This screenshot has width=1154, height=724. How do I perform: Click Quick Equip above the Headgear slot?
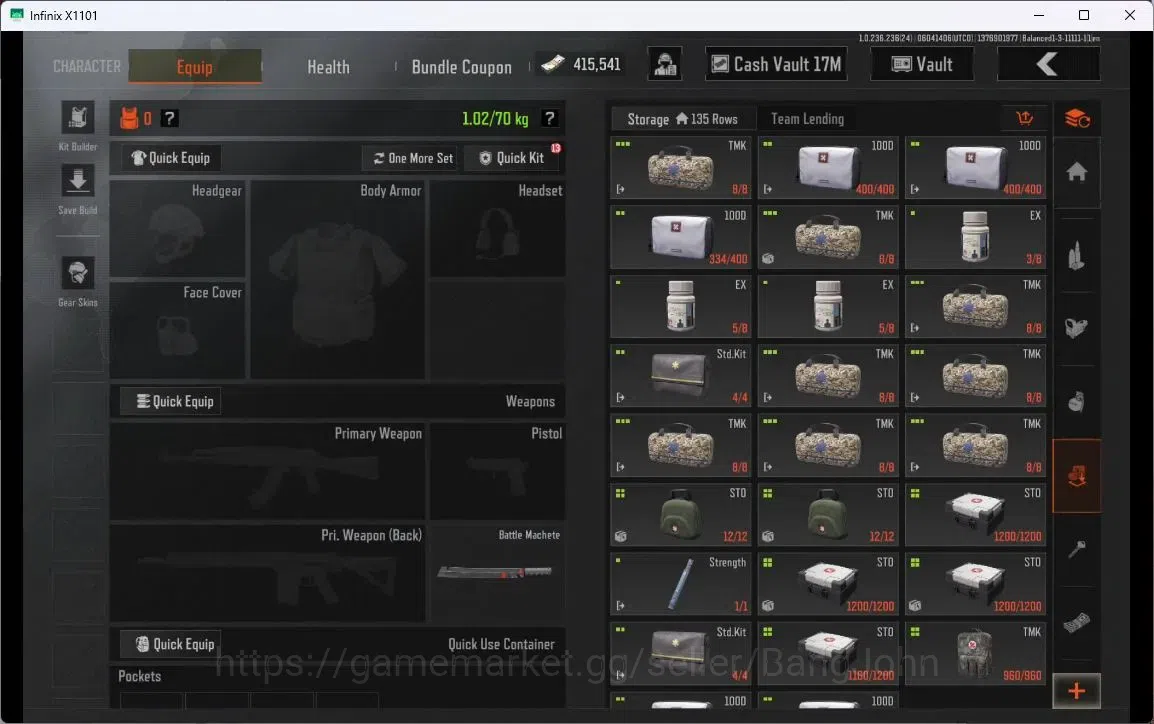click(171, 157)
